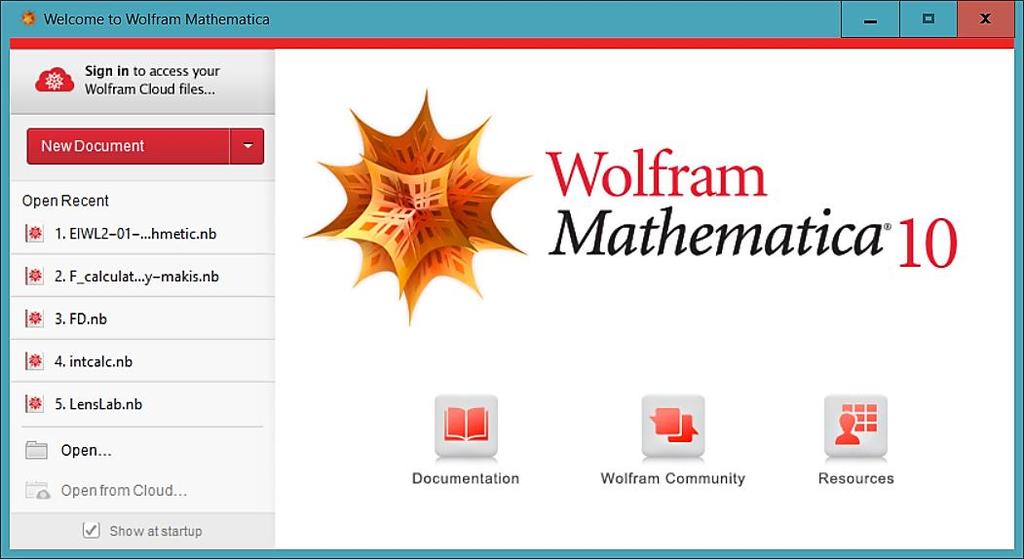Click the Show at startup label text
1024x559 pixels.
pyautogui.click(x=155, y=531)
